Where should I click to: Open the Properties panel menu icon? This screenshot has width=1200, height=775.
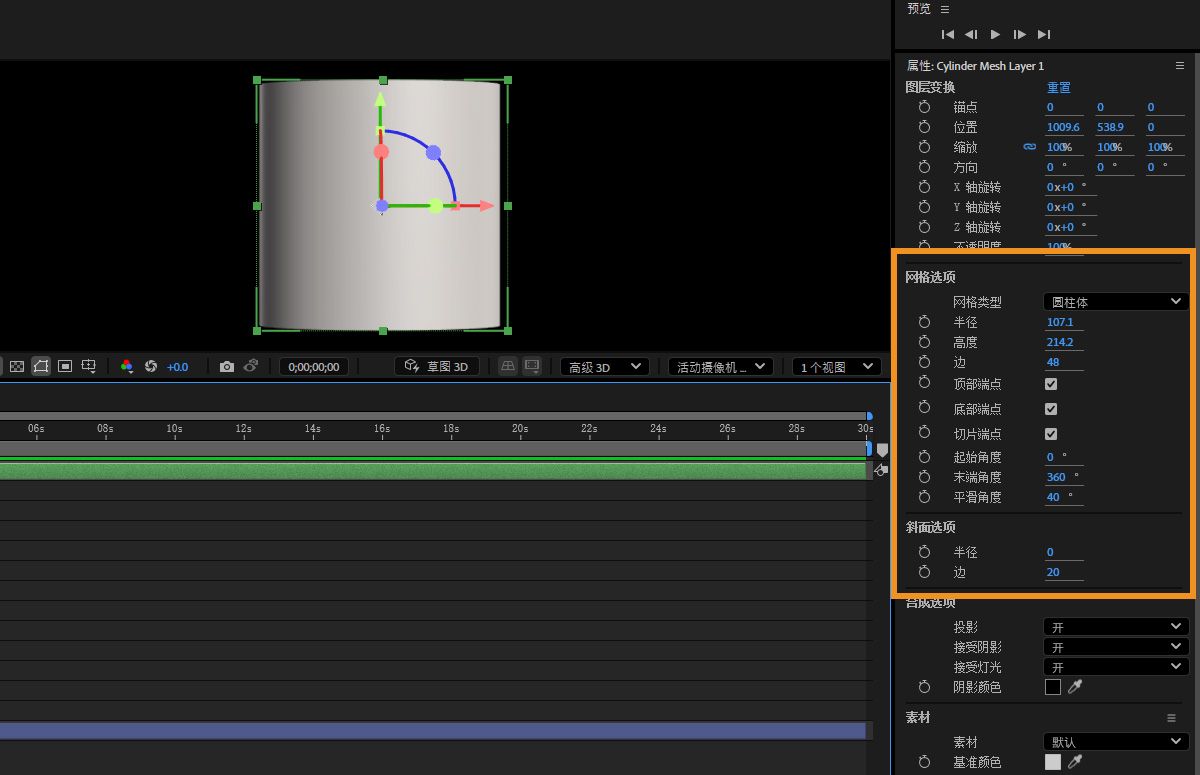1179,66
